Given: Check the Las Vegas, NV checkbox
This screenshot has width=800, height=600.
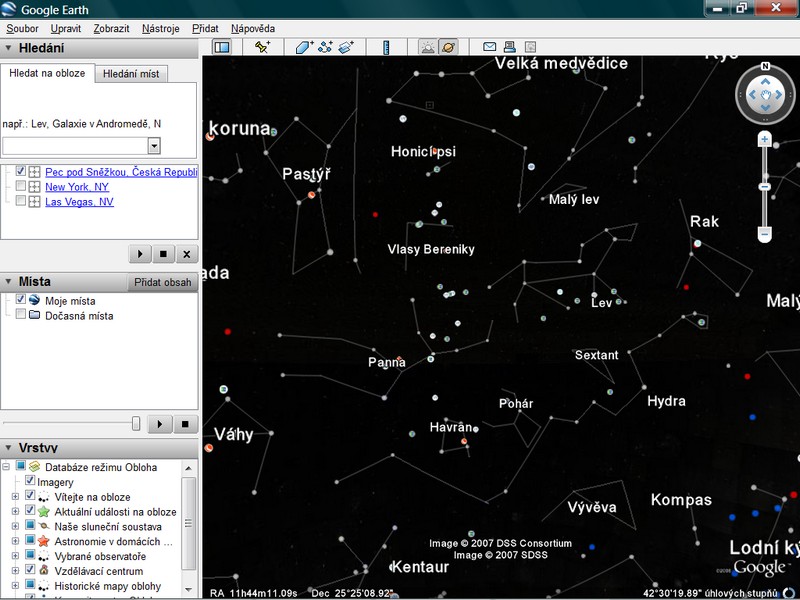Looking at the screenshot, I should tap(20, 201).
